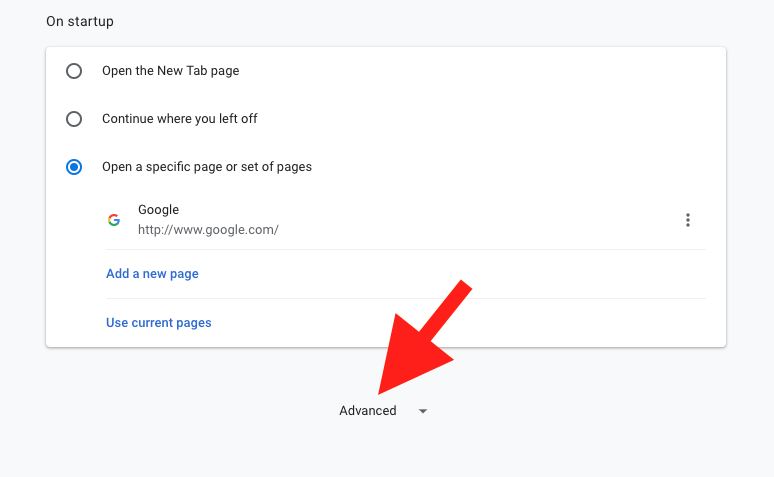774x477 pixels.
Task: Click the Google startup page title
Action: click(x=158, y=210)
